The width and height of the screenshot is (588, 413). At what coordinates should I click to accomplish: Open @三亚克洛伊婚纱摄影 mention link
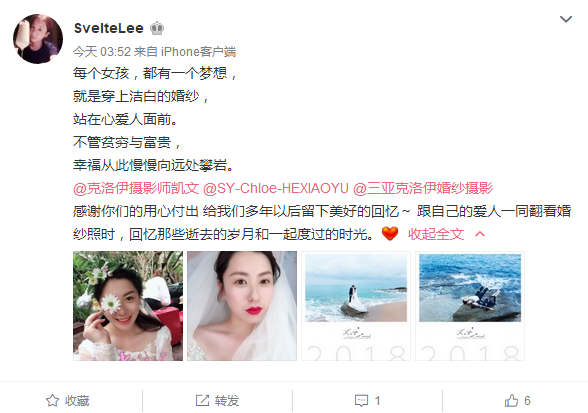tap(423, 188)
